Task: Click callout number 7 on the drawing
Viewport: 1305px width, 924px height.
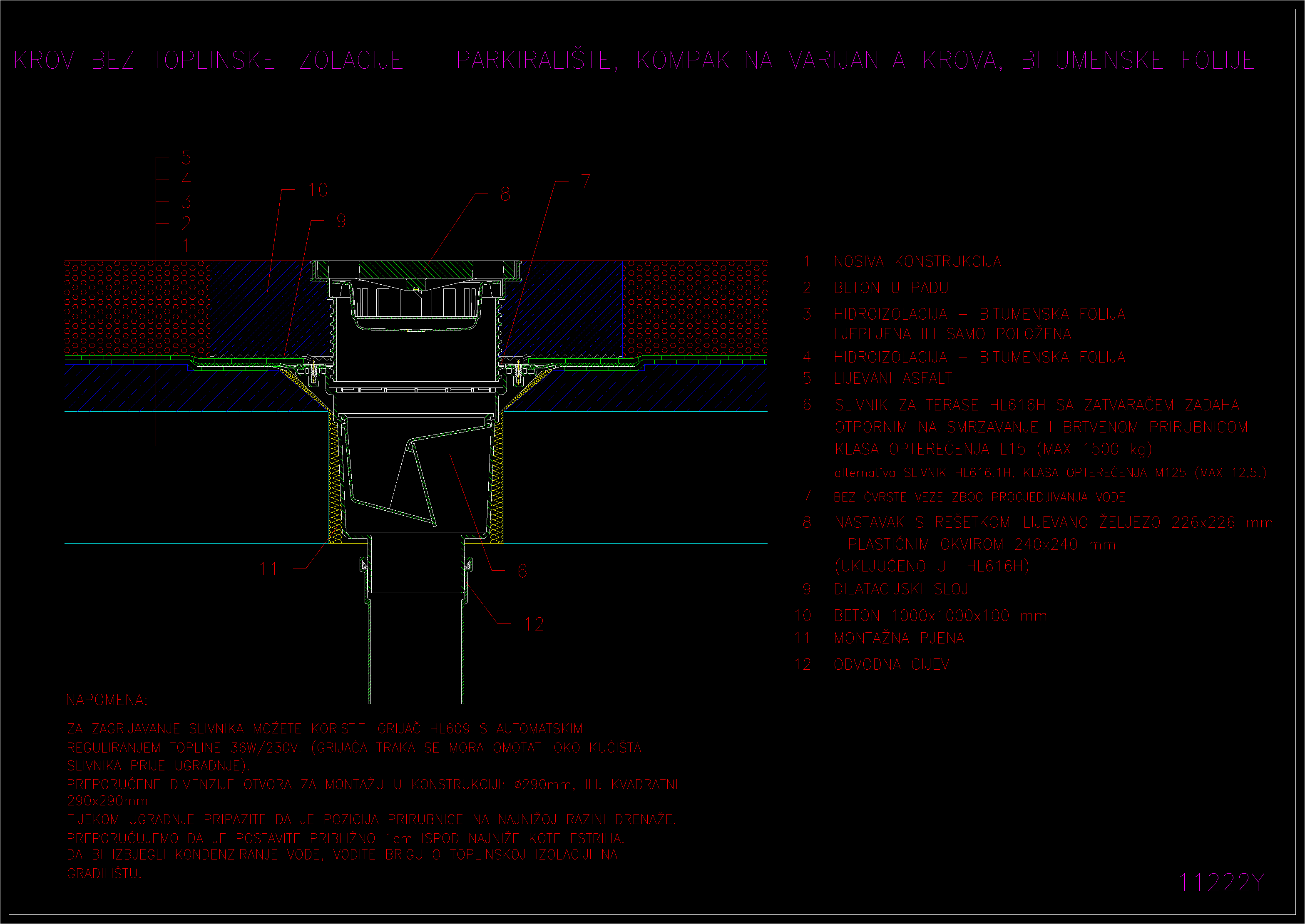Action: pyautogui.click(x=586, y=181)
